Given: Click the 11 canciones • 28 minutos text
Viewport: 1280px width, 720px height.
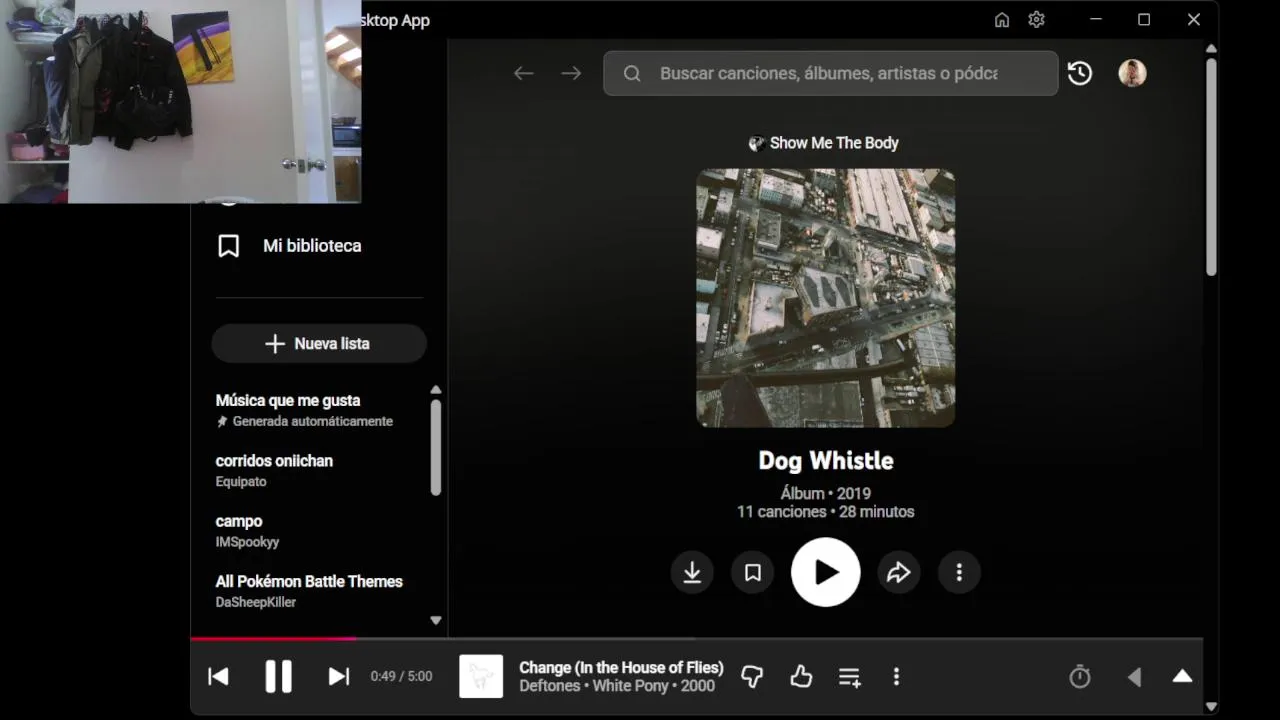Looking at the screenshot, I should pyautogui.click(x=826, y=511).
